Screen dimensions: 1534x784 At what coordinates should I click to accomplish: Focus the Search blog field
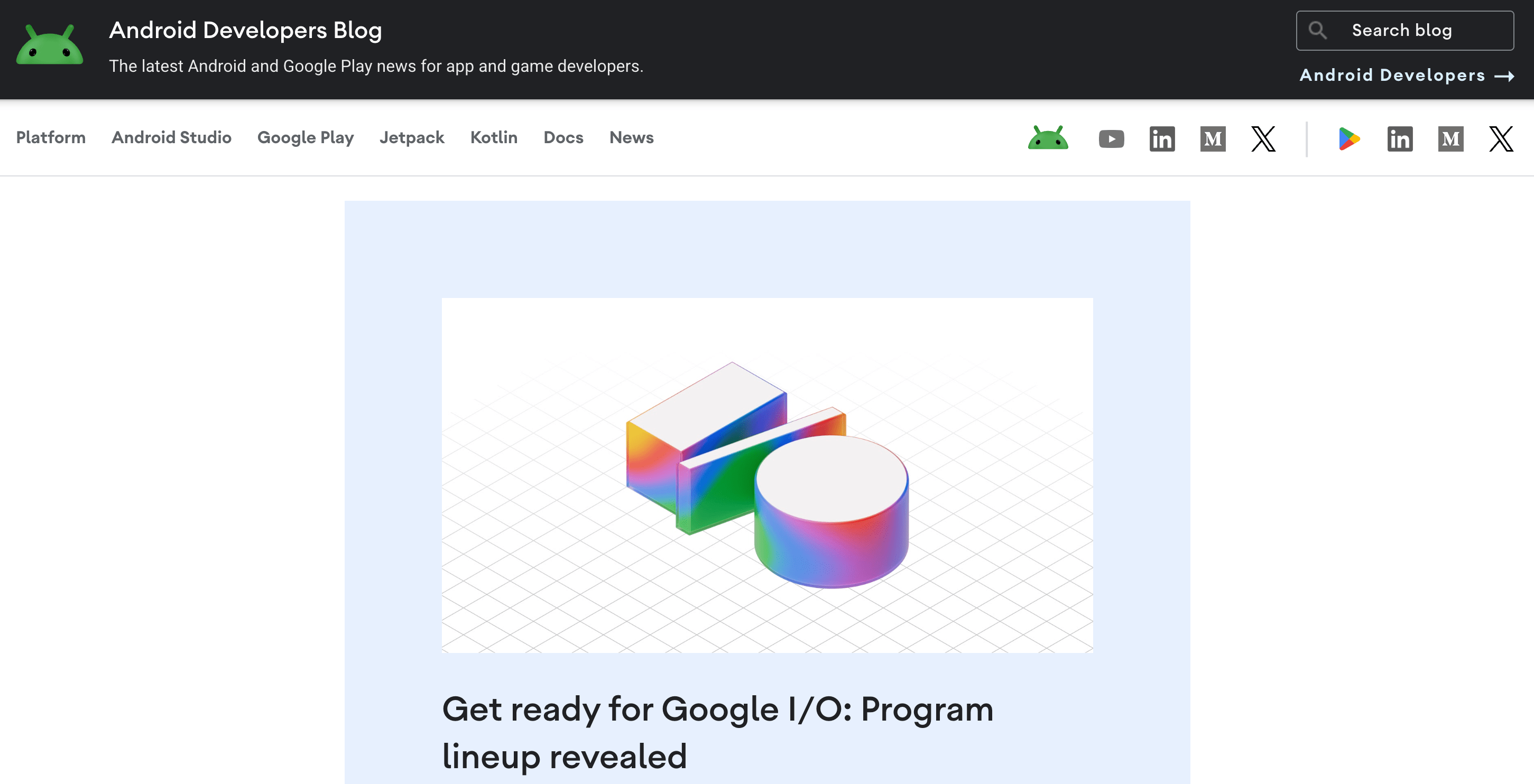(x=1417, y=30)
